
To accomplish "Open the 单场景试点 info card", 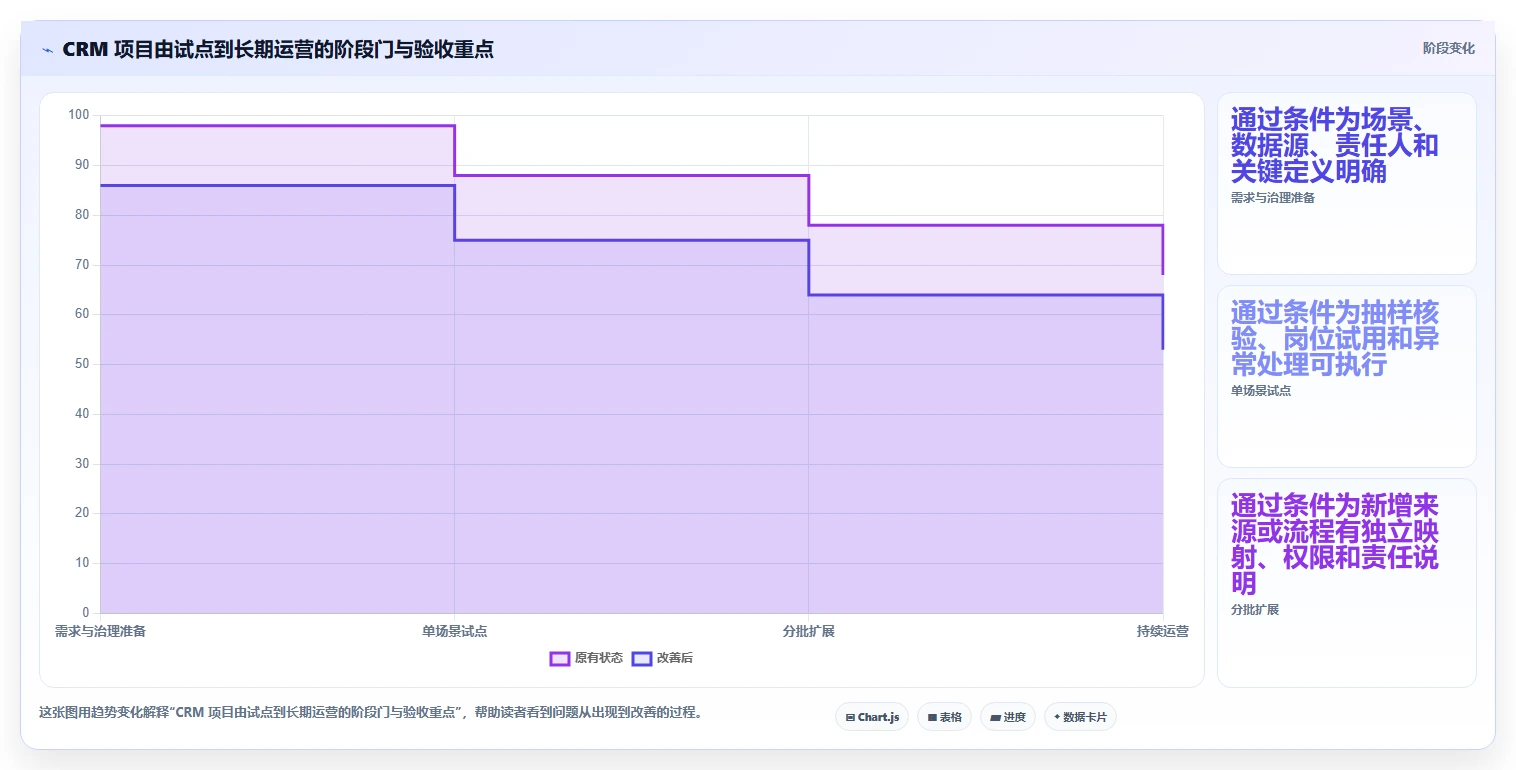I will 1346,377.
